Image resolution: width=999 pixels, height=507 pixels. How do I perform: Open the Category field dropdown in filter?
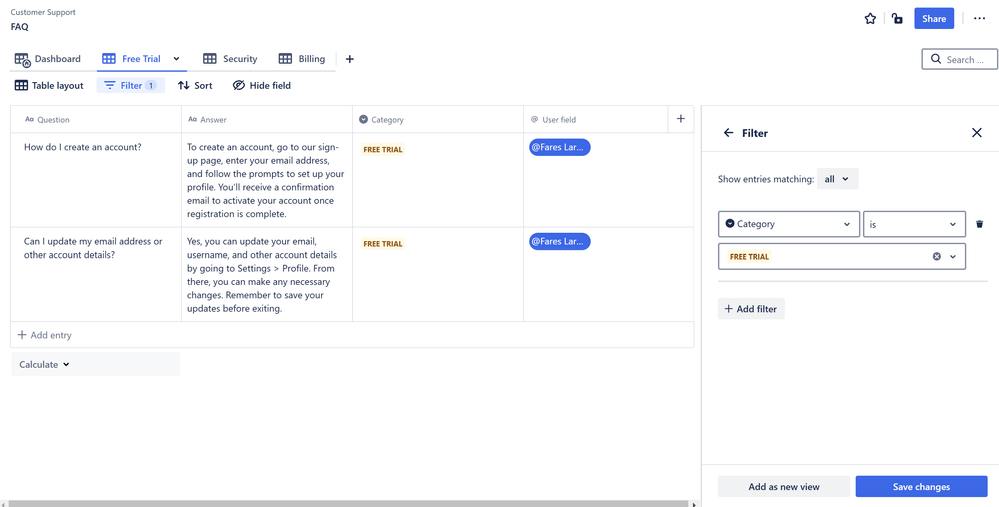pyautogui.click(x=788, y=224)
